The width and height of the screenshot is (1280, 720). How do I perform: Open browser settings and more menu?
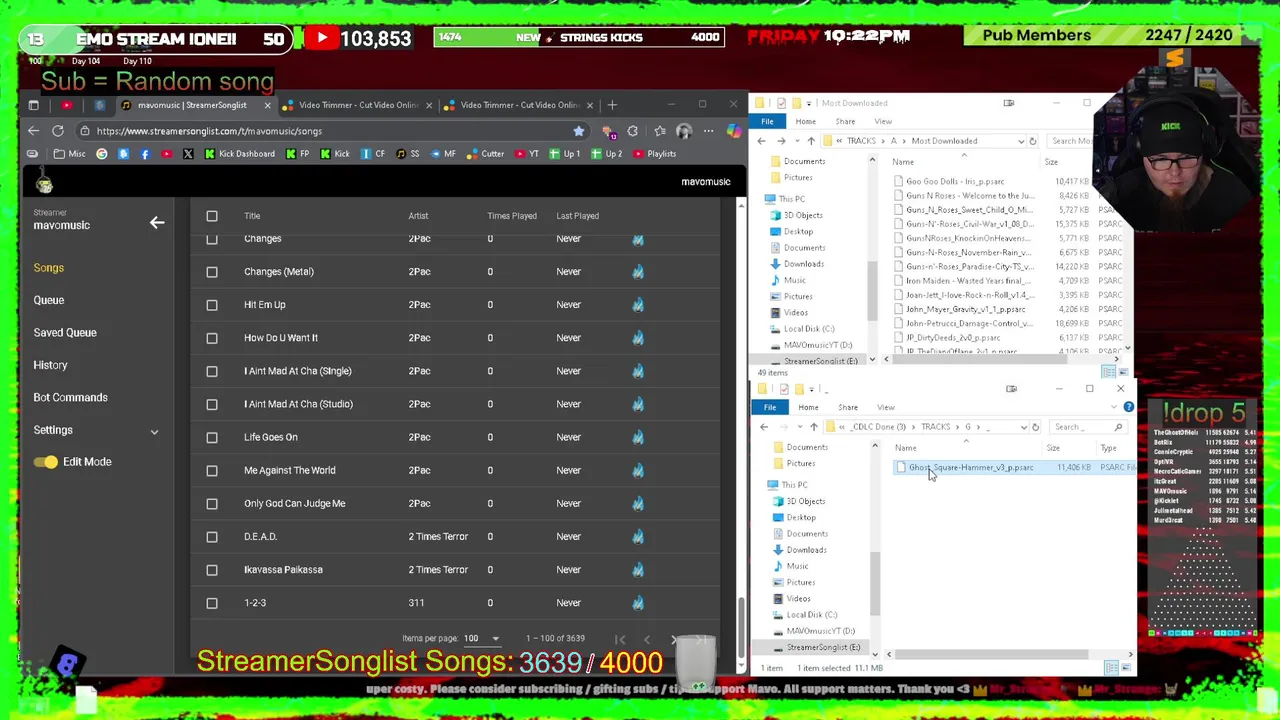pyautogui.click(x=708, y=131)
